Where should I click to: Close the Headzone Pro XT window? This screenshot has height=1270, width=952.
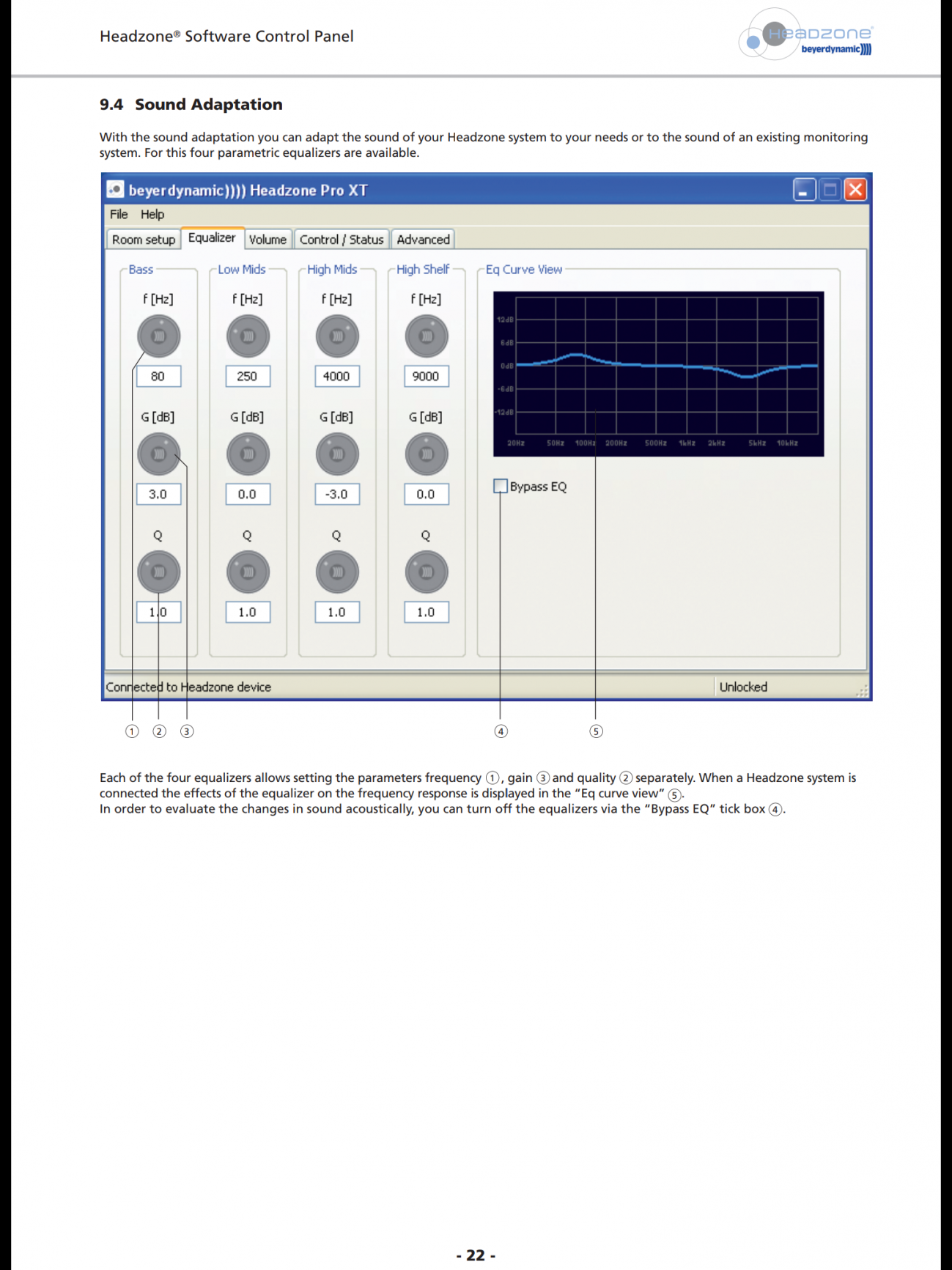tap(855, 190)
